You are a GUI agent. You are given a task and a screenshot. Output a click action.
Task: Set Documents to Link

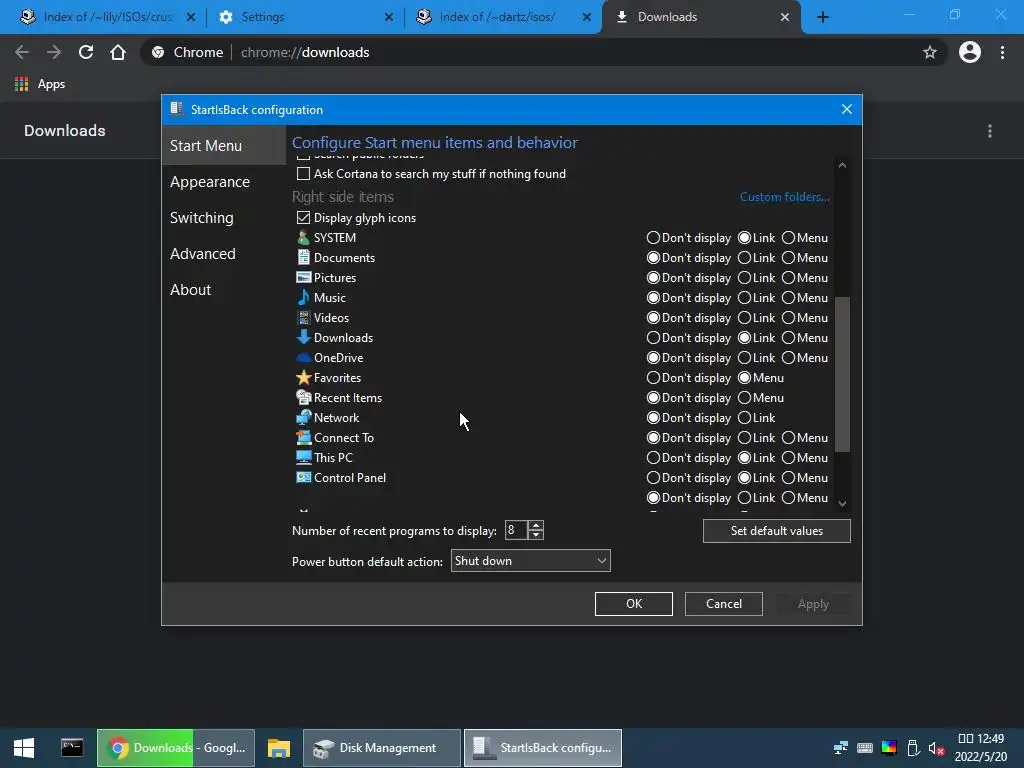click(x=744, y=258)
